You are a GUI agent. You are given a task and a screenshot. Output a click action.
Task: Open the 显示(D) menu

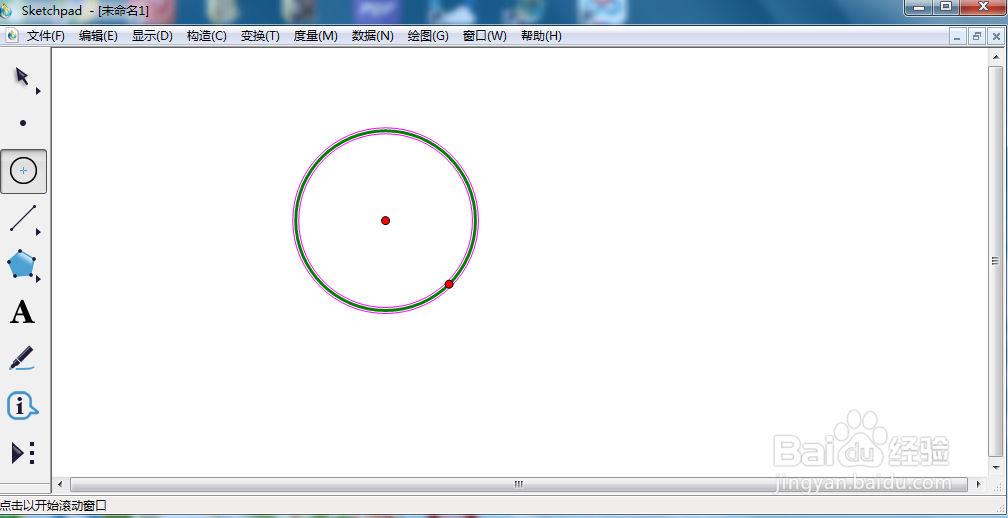coord(152,36)
